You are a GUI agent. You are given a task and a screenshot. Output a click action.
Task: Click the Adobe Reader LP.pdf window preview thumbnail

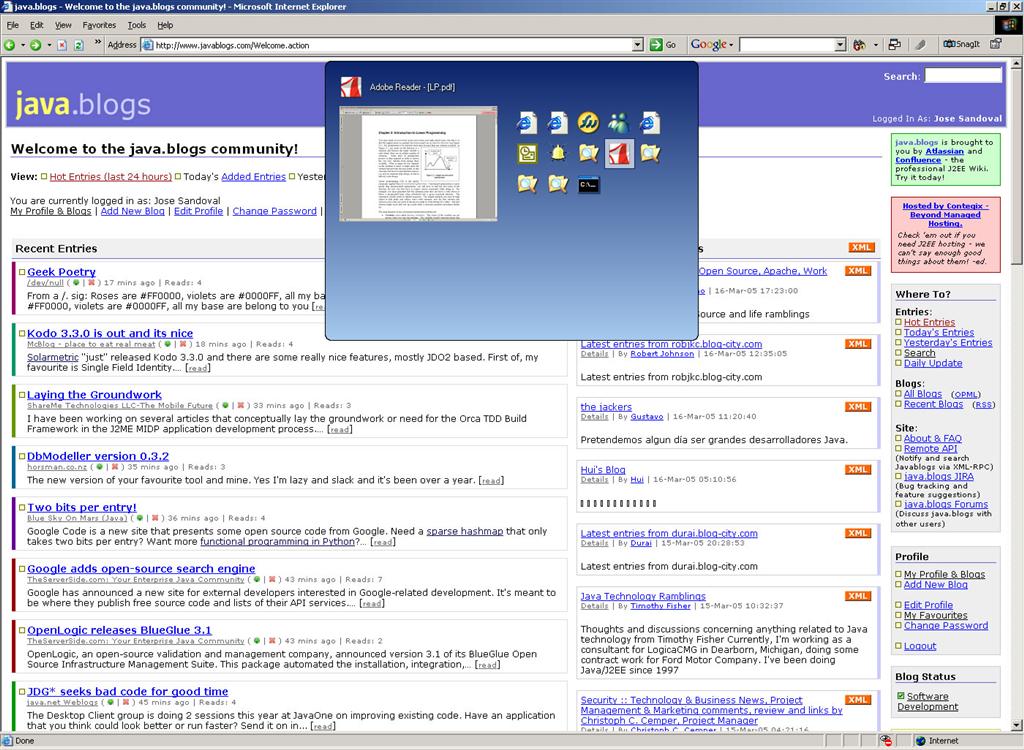[x=418, y=163]
